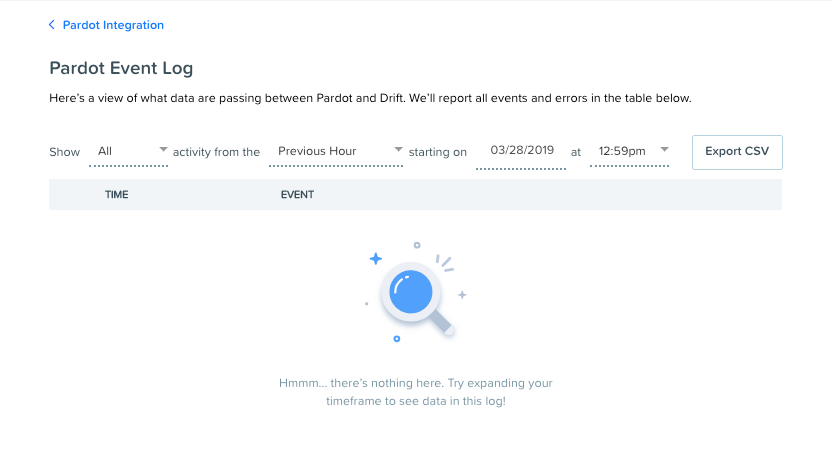This screenshot has height=474, width=832.
Task: Click the "there's nothing here" empty message
Action: (416, 392)
